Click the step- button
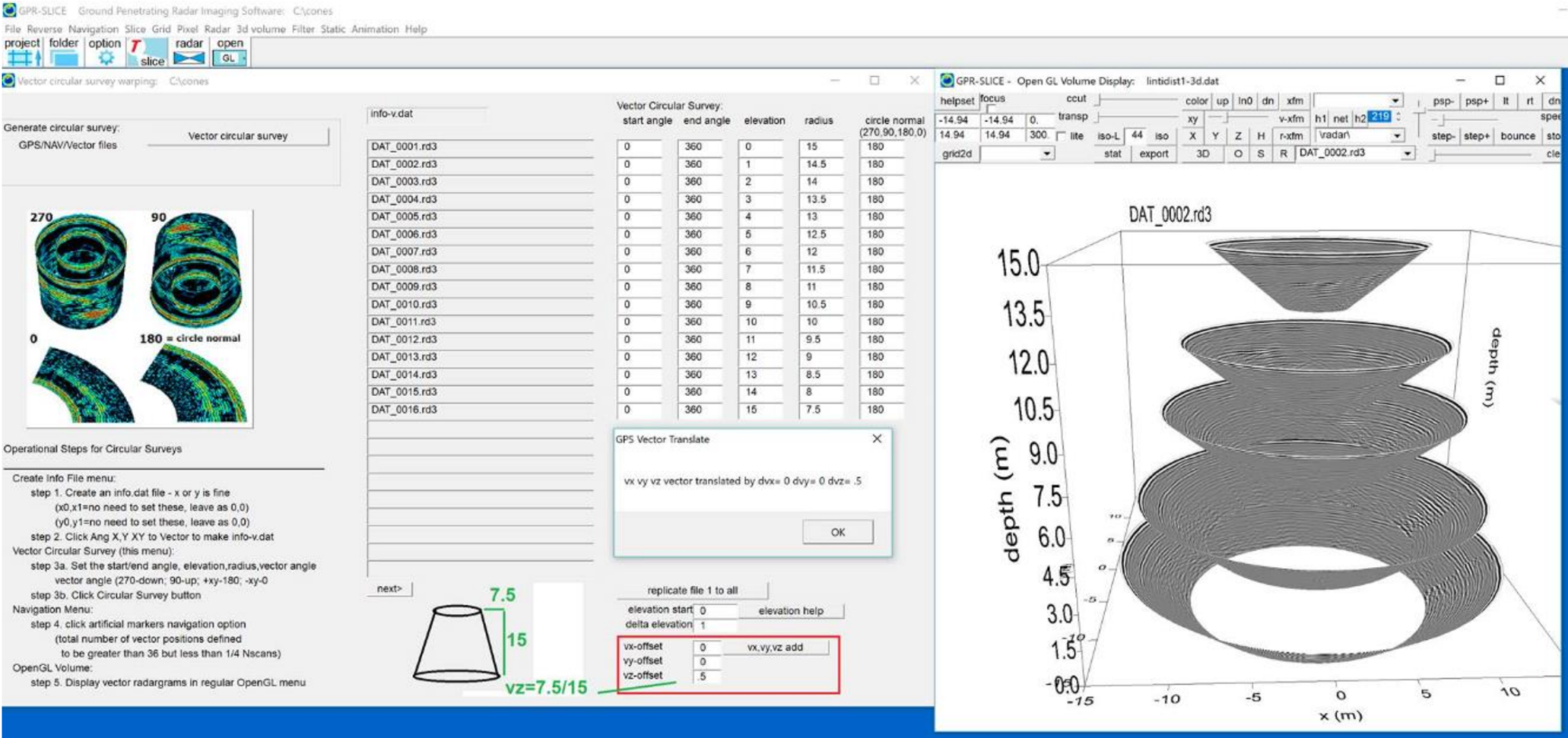 (x=1443, y=136)
